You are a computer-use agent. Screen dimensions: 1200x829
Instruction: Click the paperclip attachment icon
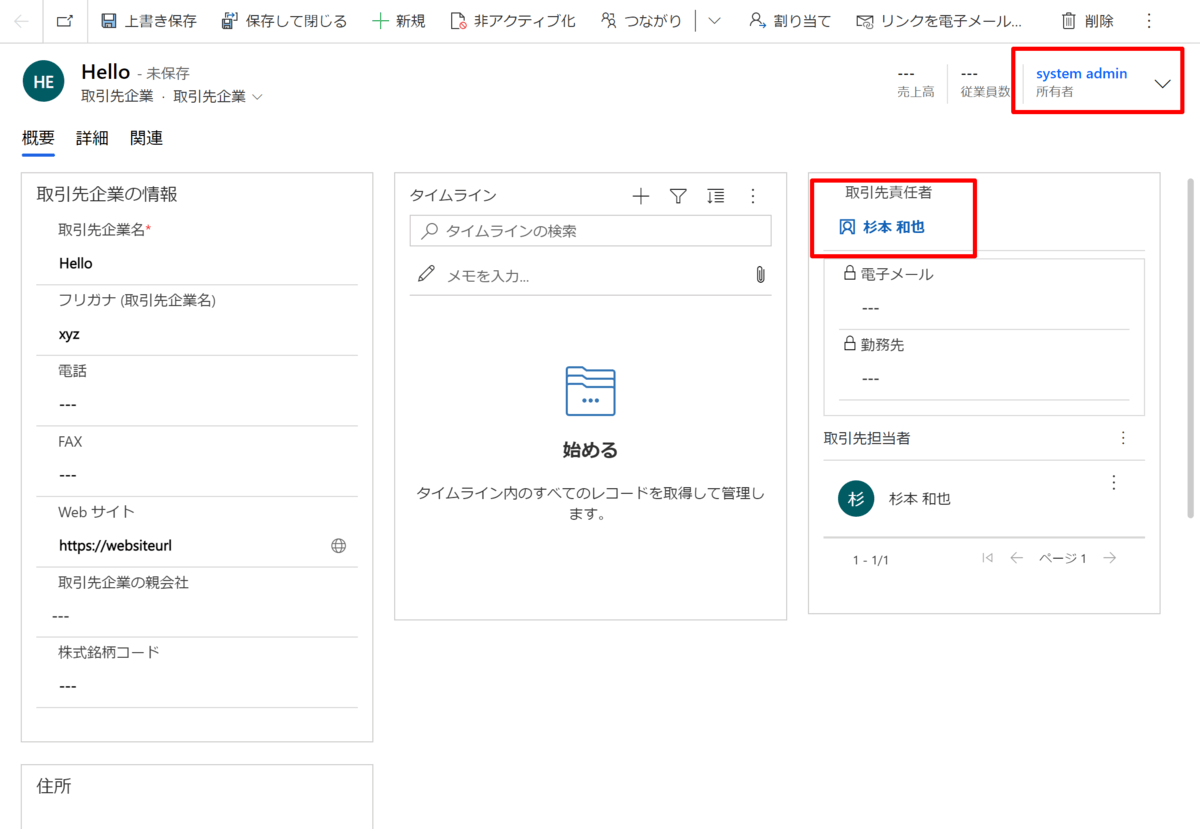760,274
